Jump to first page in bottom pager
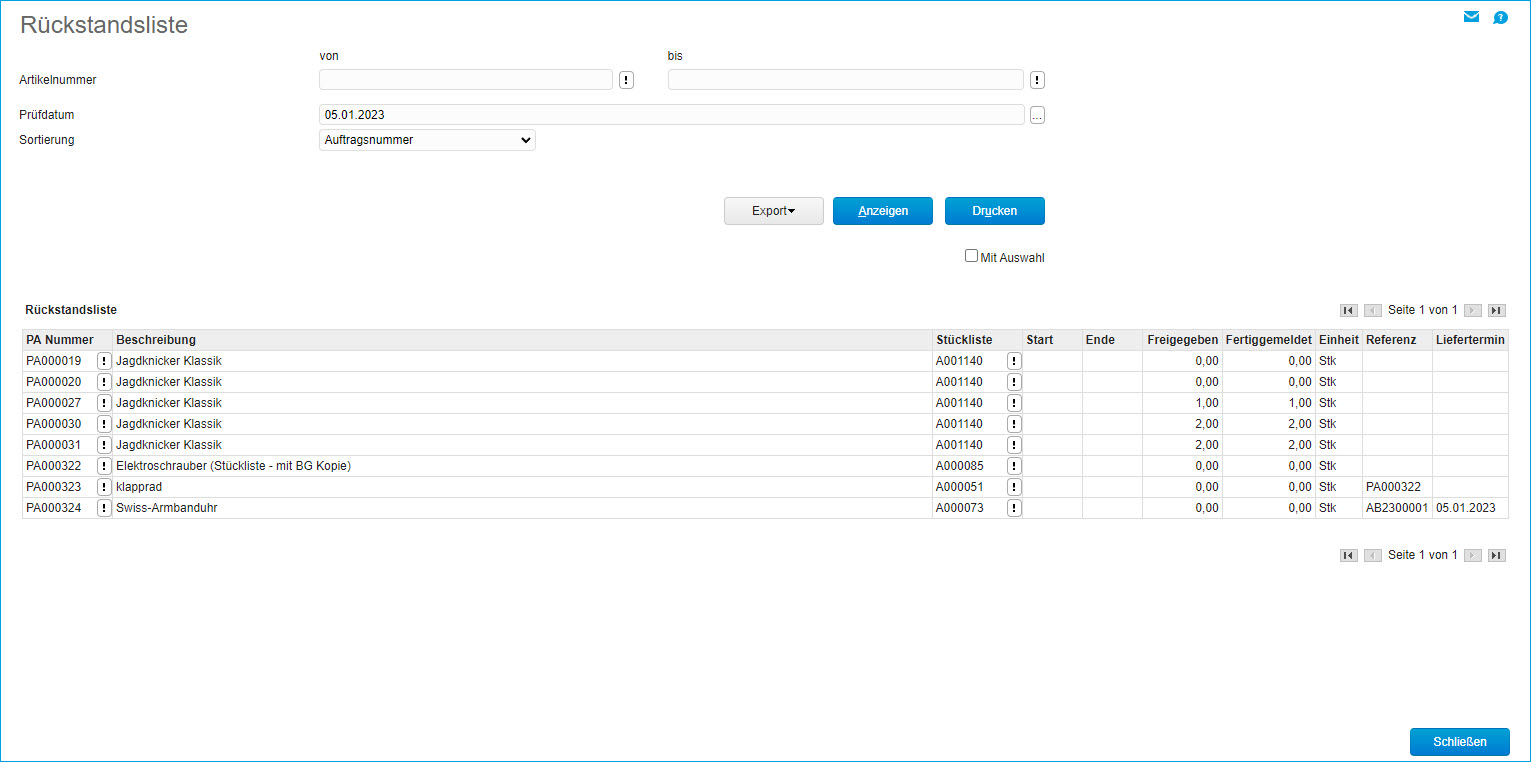1531x762 pixels. coord(1348,555)
